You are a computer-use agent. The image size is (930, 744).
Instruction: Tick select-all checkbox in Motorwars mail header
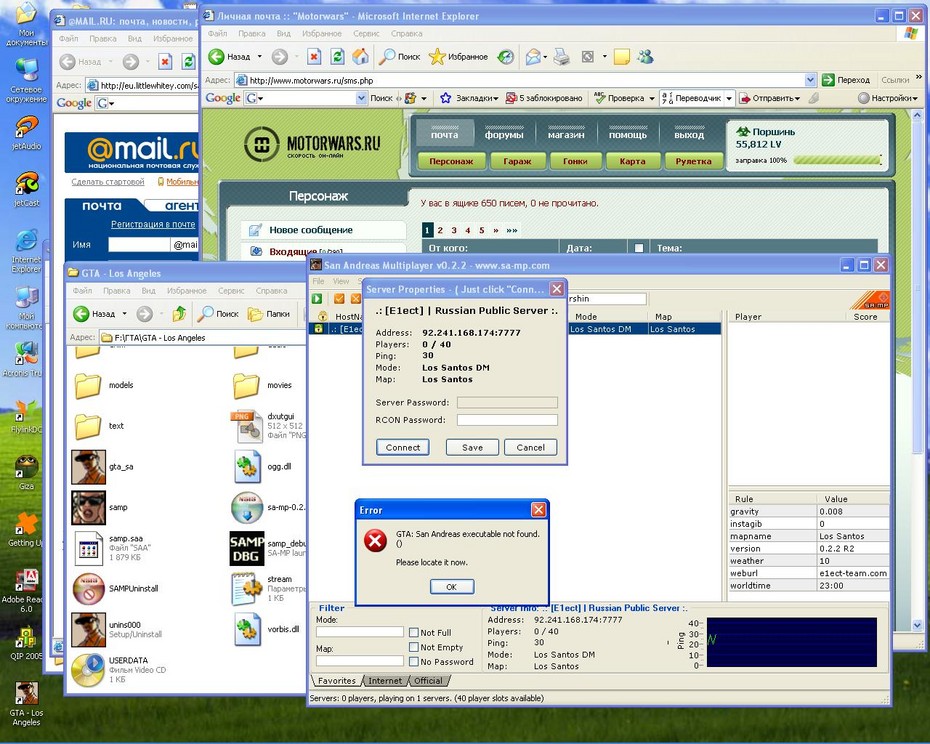coord(639,248)
